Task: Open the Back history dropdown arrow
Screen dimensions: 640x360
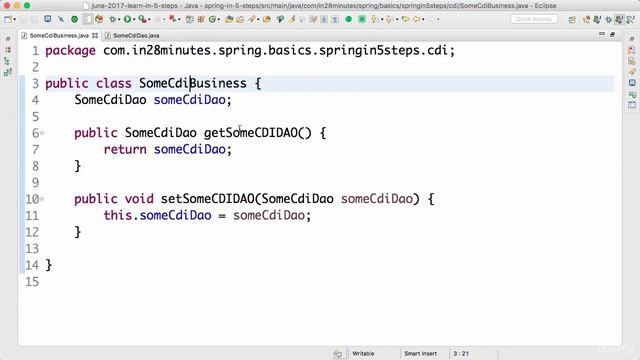Action: click(x=423, y=19)
